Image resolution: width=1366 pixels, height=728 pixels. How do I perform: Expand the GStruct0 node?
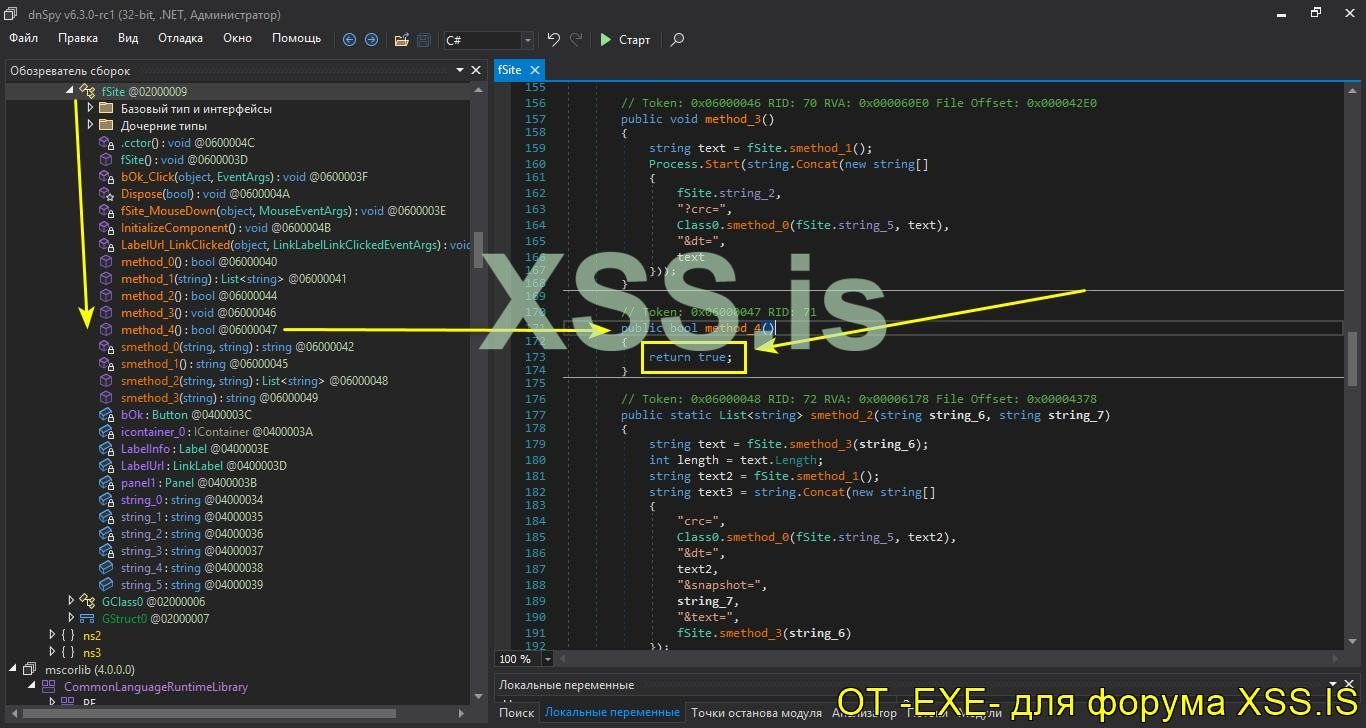(71, 618)
